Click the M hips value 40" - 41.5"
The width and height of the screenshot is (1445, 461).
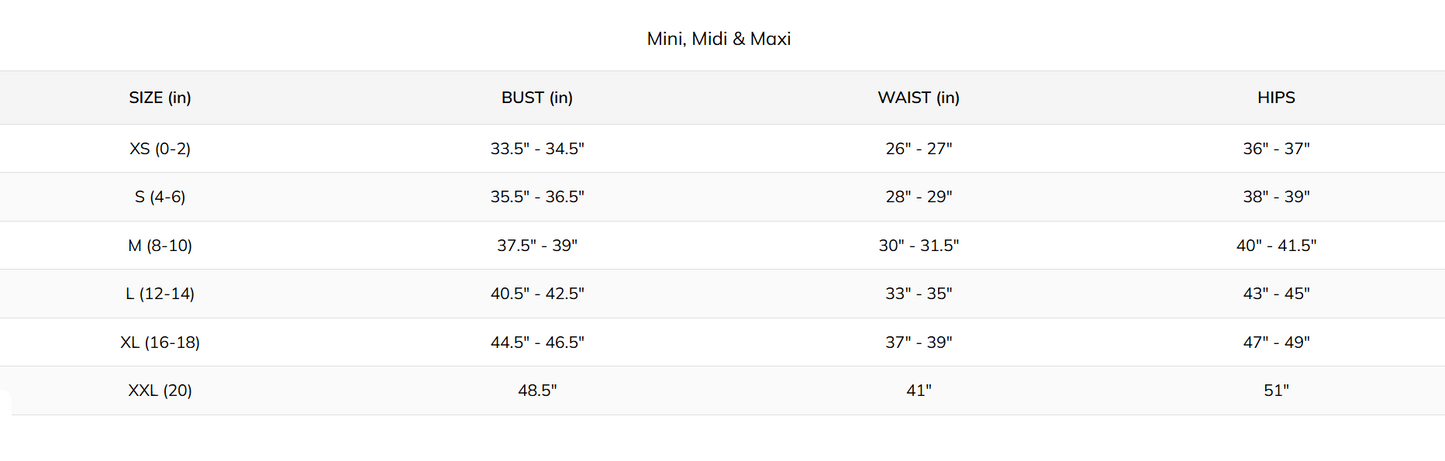(1276, 246)
